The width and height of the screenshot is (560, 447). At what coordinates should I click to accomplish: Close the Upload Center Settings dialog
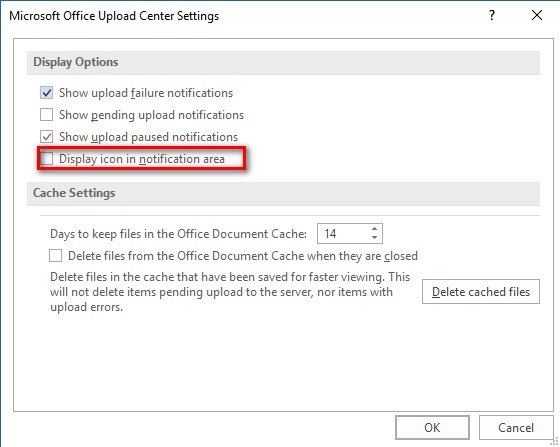[x=537, y=15]
